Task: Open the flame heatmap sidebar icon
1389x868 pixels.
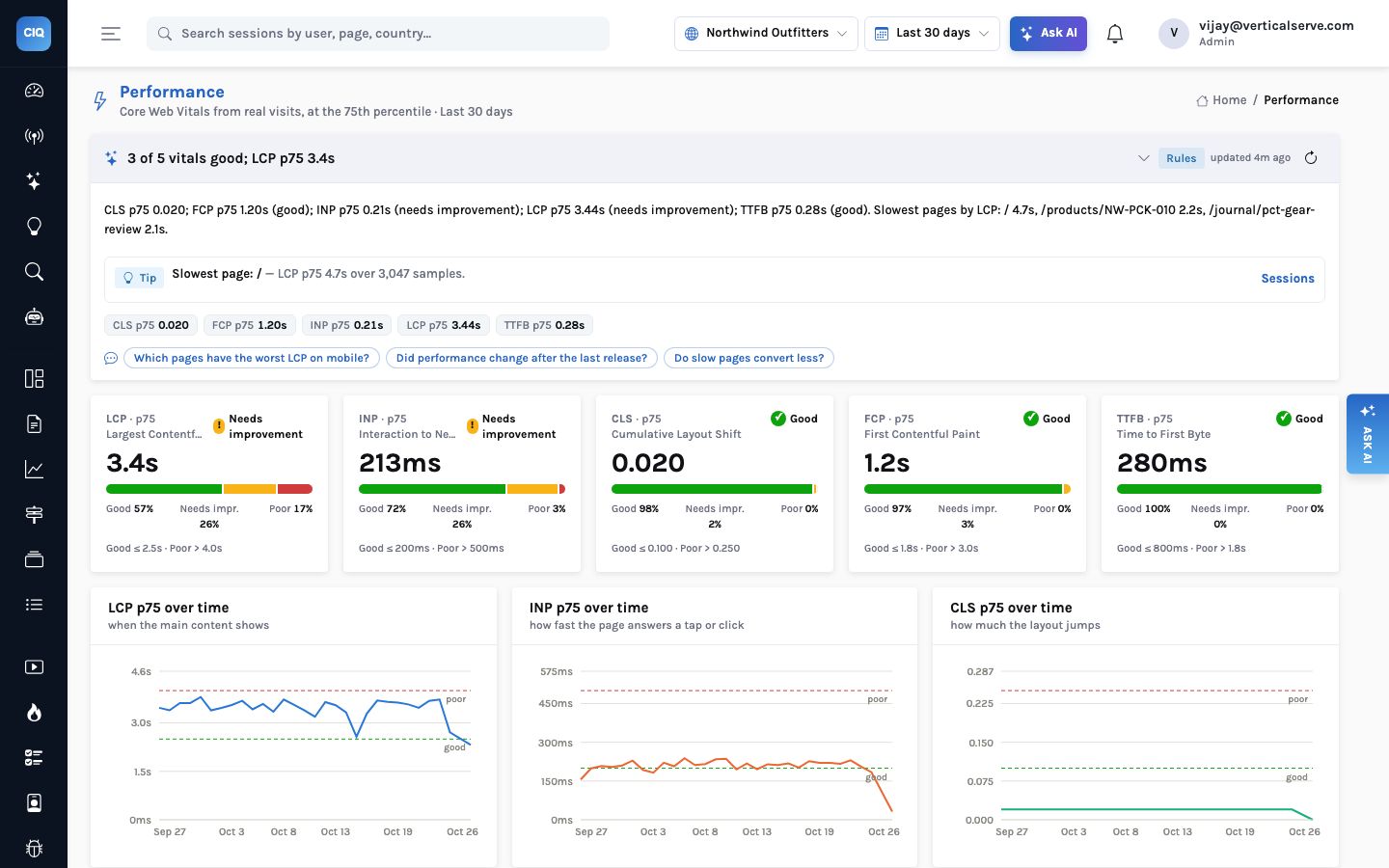Action: pos(34,712)
